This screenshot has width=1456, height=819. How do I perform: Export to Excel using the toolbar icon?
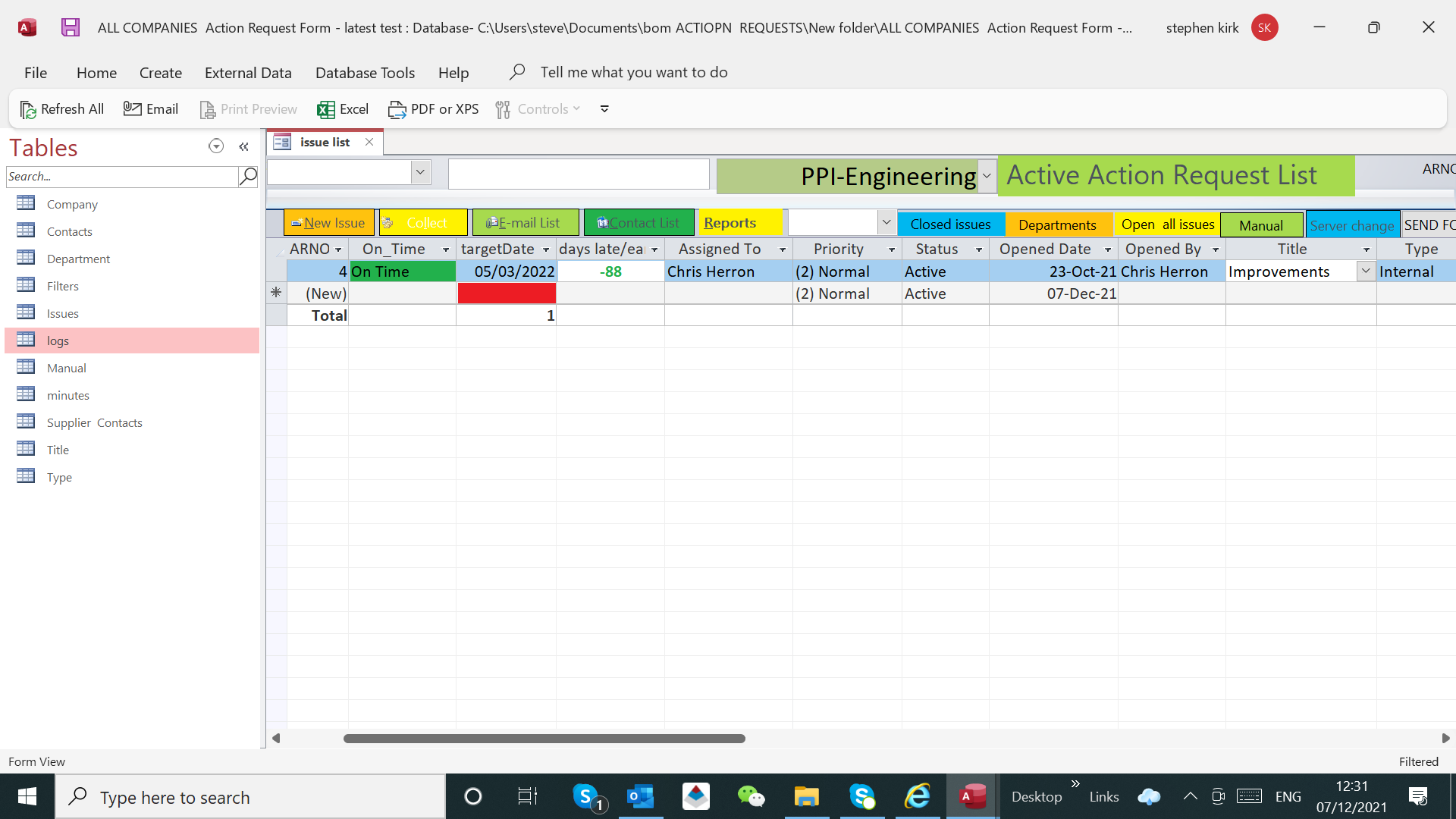(326, 109)
